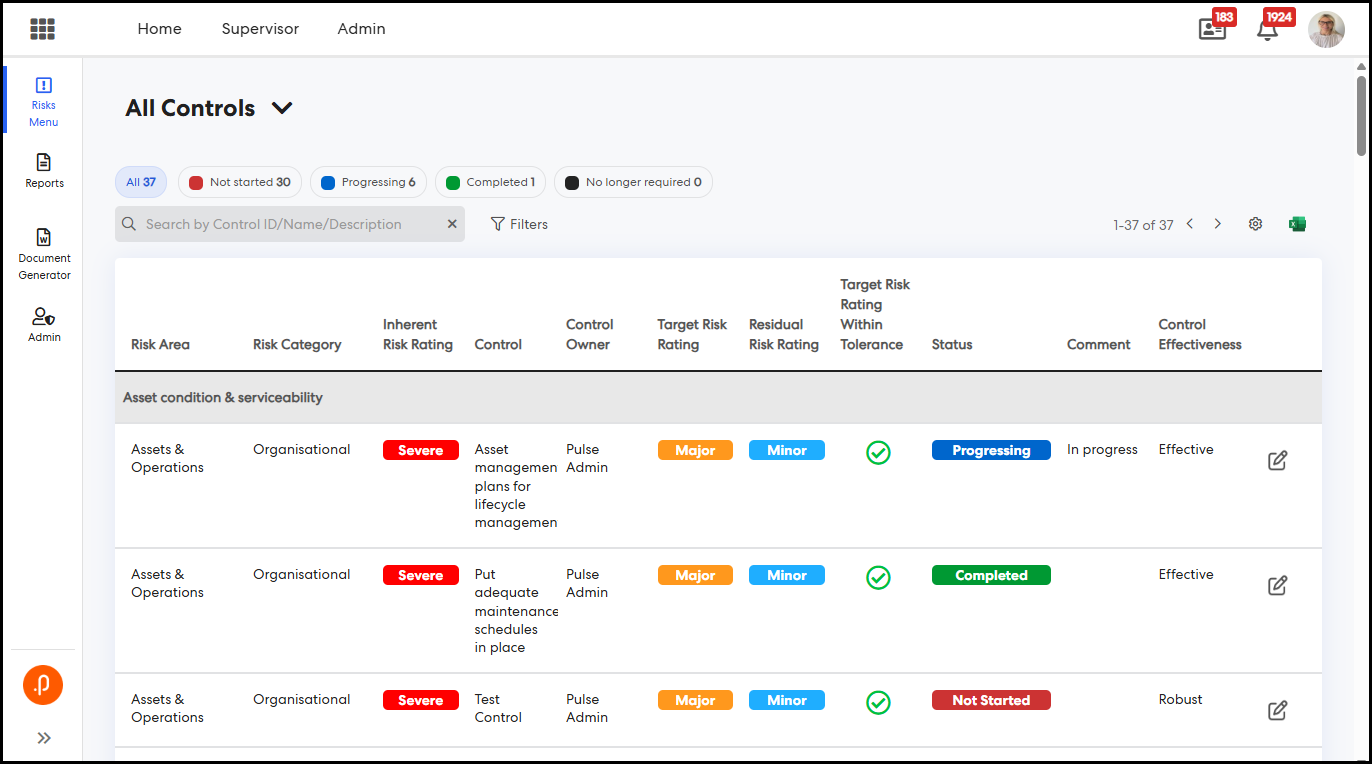Edit the Test Control row
The height and width of the screenshot is (764, 1372).
click(1277, 710)
